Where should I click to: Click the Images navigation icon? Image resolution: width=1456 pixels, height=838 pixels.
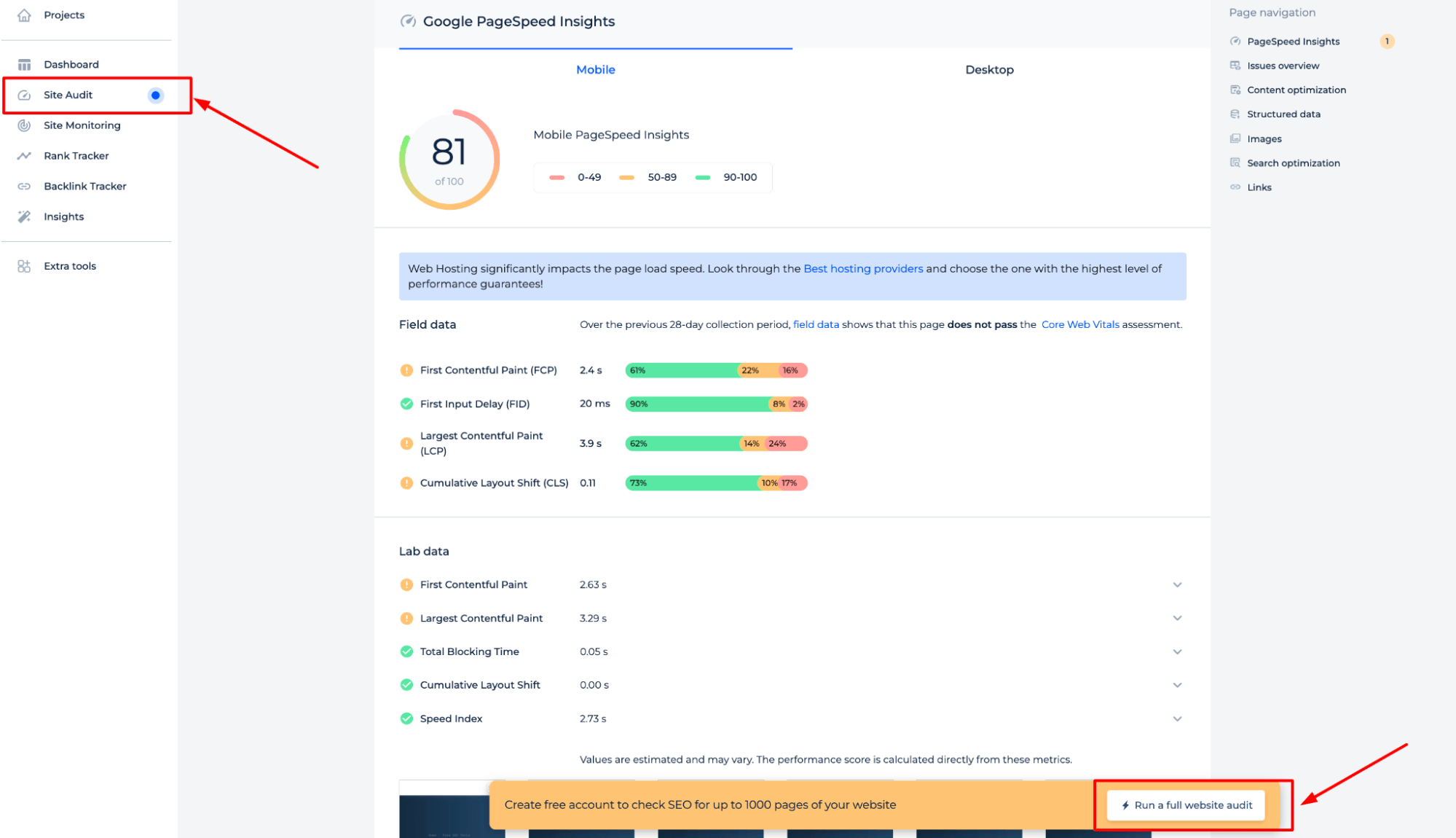(1235, 138)
